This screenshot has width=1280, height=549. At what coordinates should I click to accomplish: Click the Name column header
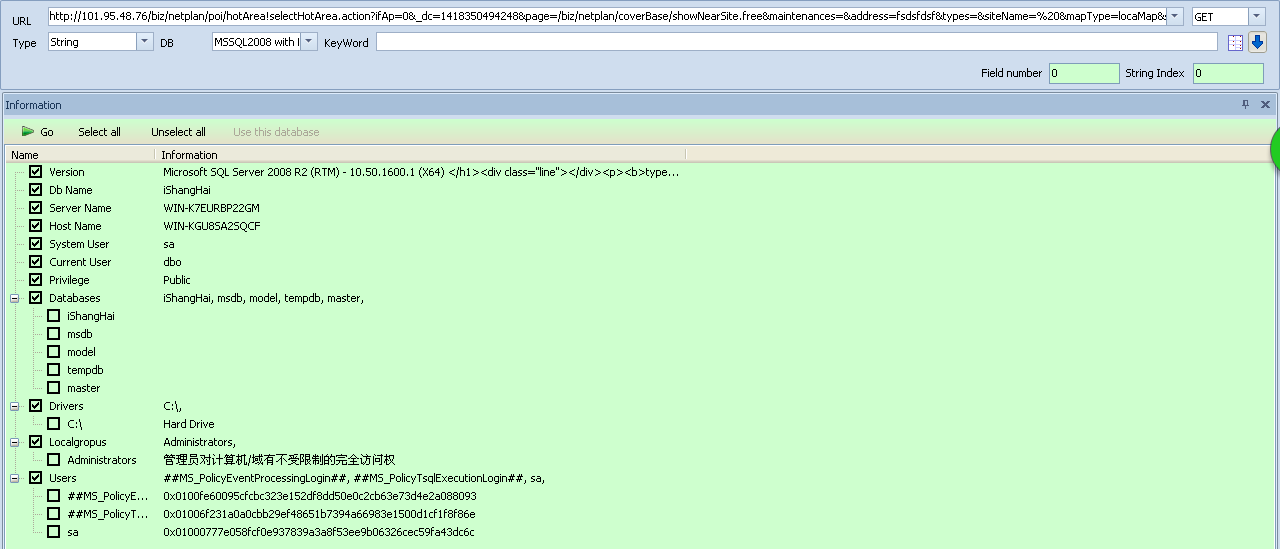coord(80,155)
